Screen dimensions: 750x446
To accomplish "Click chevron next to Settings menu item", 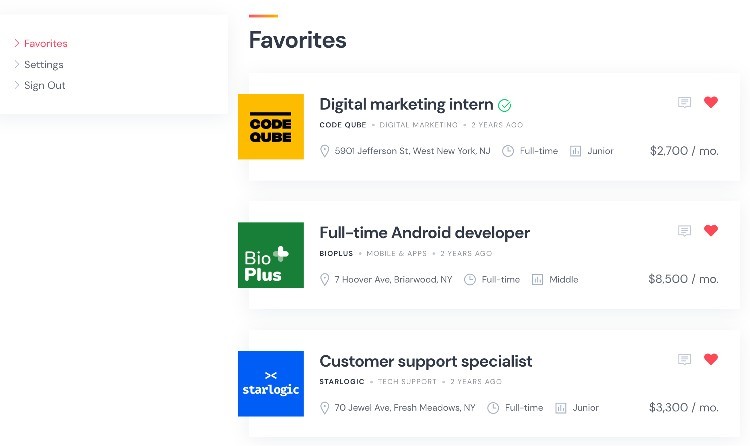I will point(17,64).
